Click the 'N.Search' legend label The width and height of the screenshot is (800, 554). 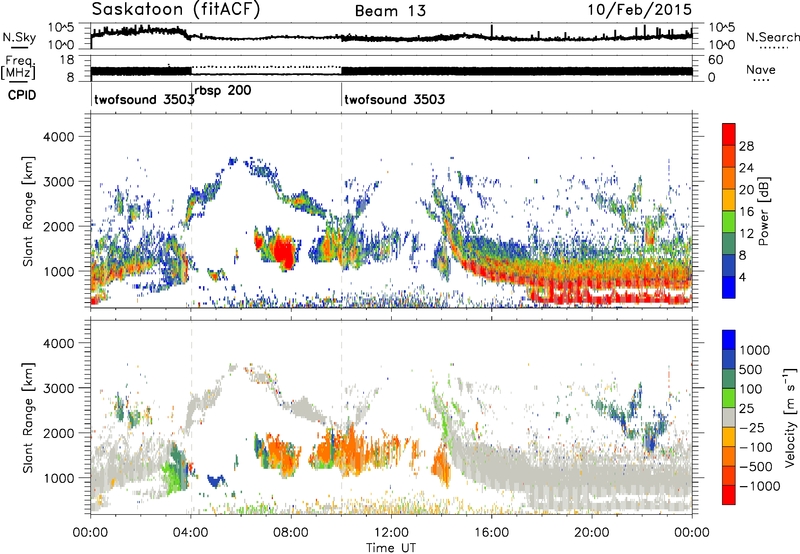772,37
